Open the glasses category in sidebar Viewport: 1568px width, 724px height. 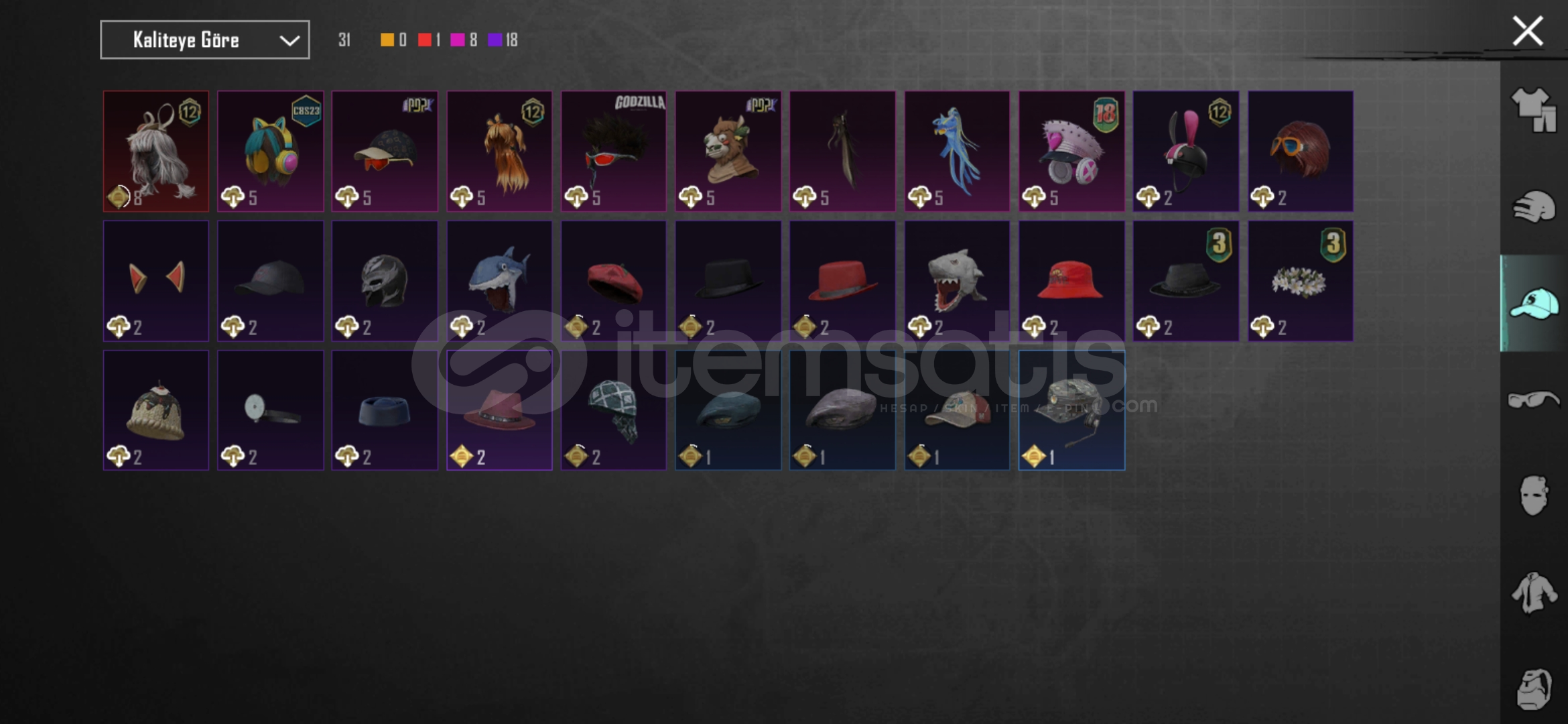1533,400
